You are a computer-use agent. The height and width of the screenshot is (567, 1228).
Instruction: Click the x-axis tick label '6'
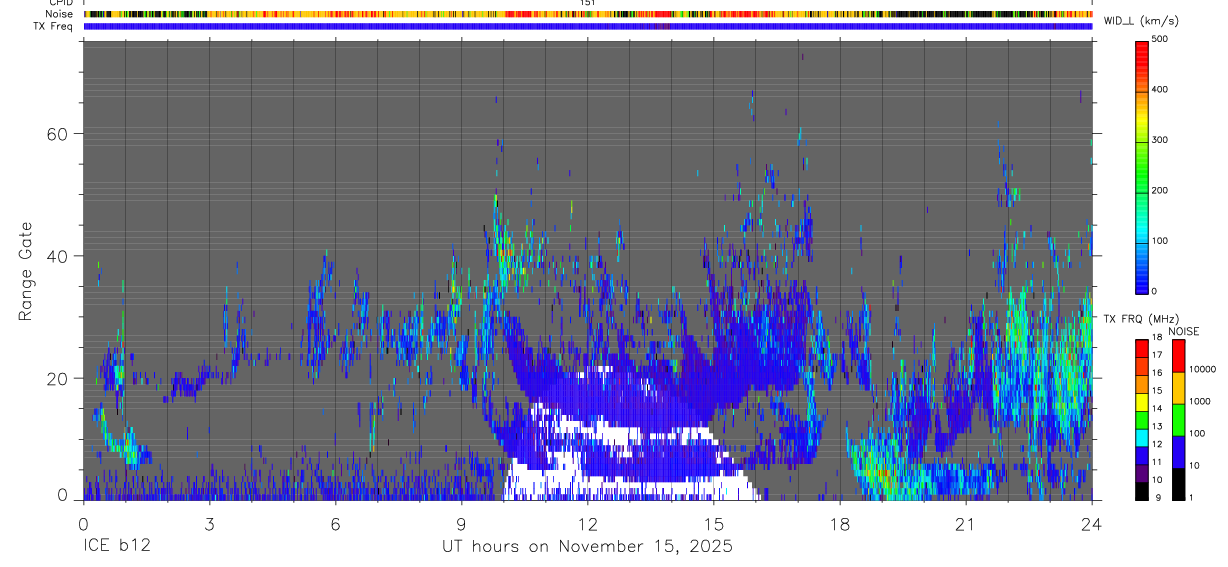[335, 524]
